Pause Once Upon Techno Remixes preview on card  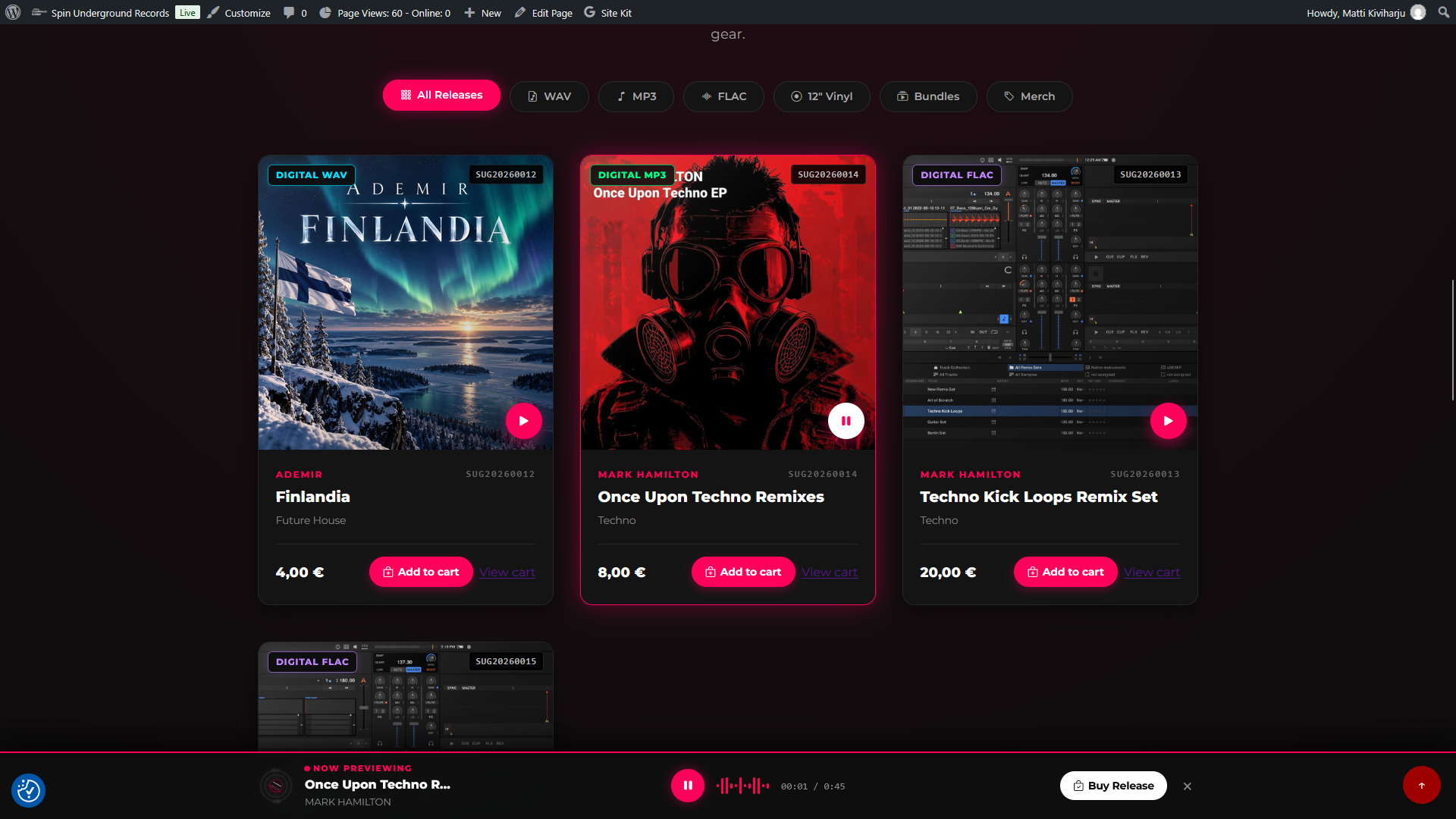tap(846, 421)
